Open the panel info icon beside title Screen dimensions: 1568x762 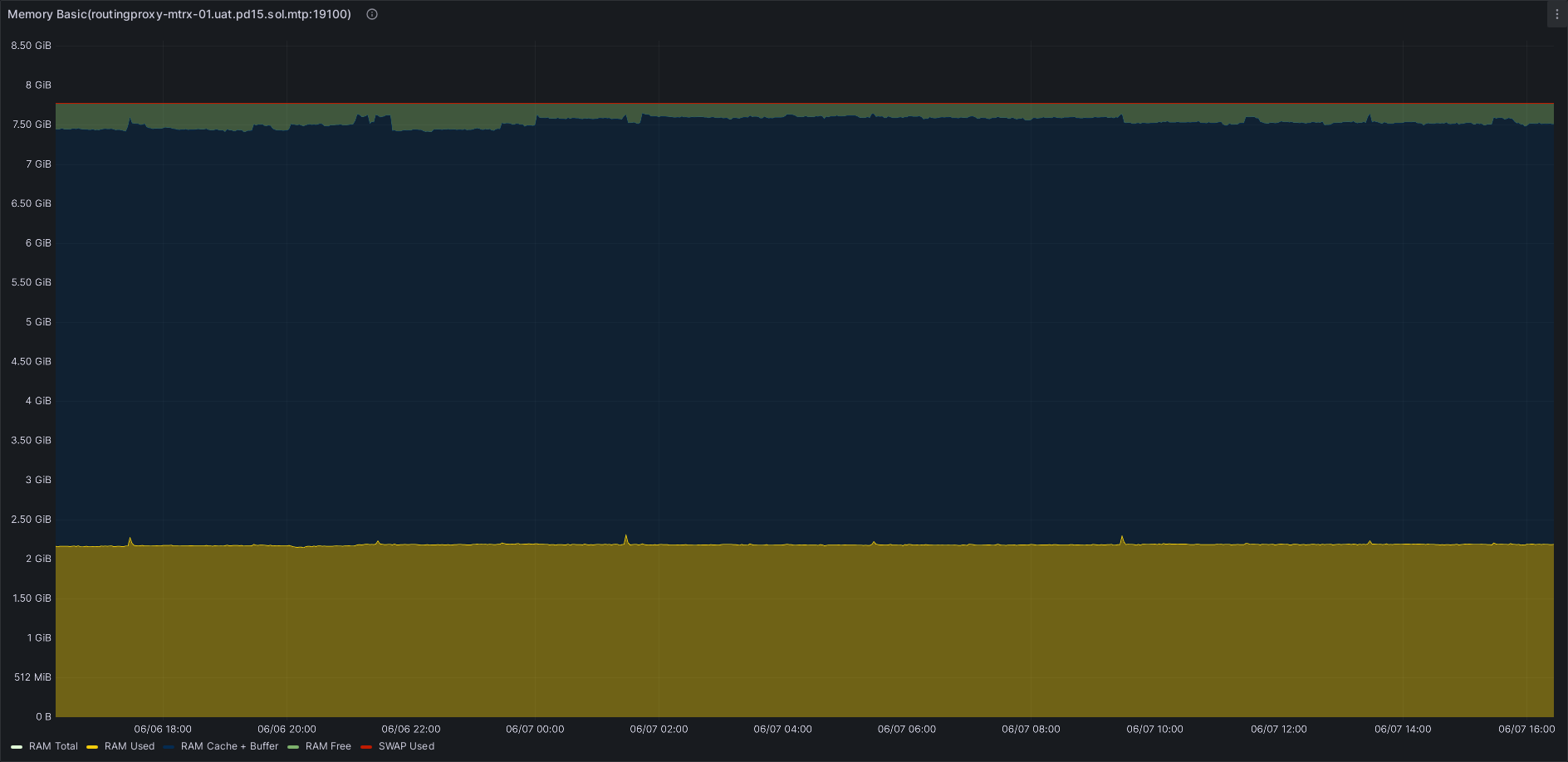(372, 14)
